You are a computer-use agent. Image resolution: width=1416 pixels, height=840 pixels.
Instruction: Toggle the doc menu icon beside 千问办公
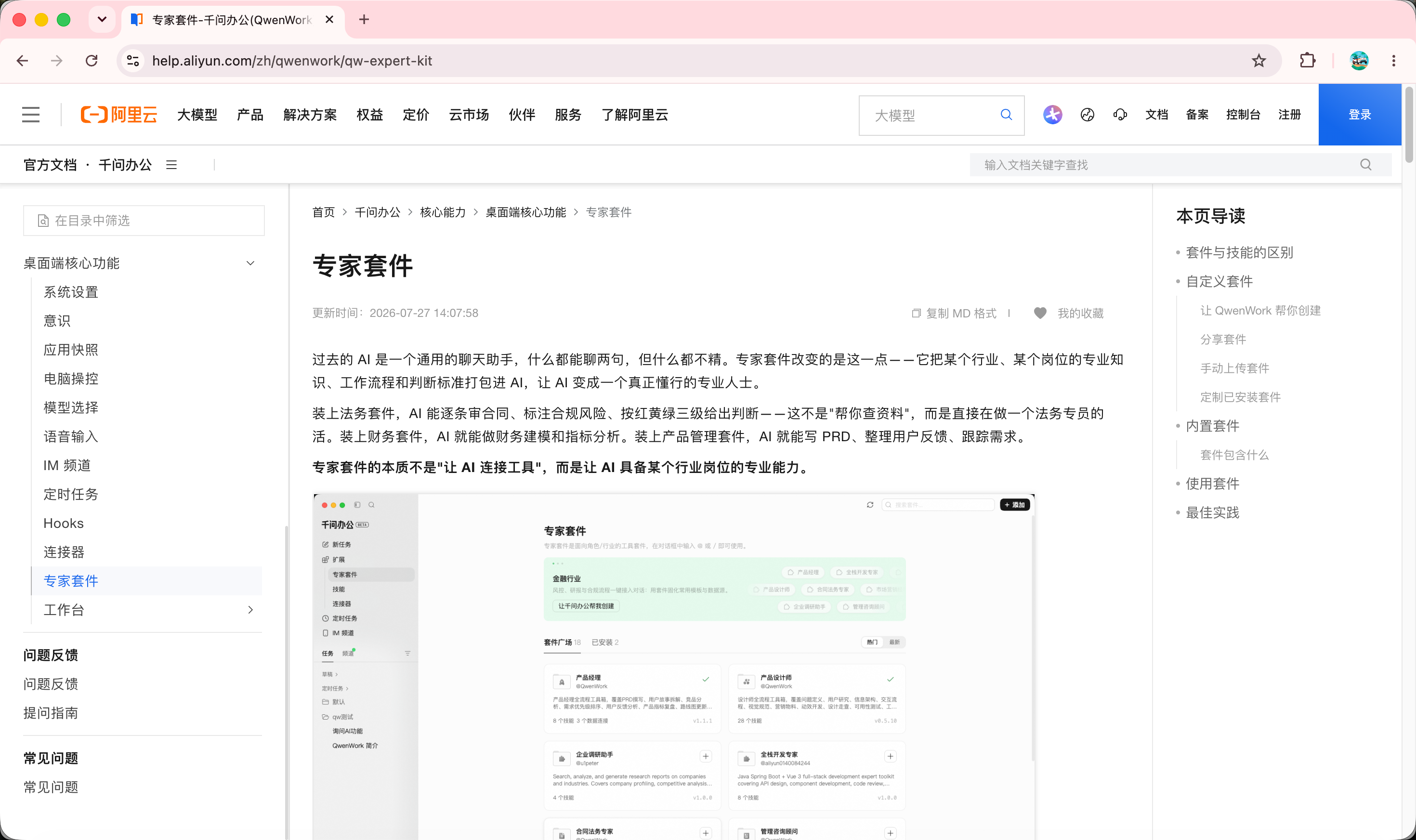pos(171,165)
